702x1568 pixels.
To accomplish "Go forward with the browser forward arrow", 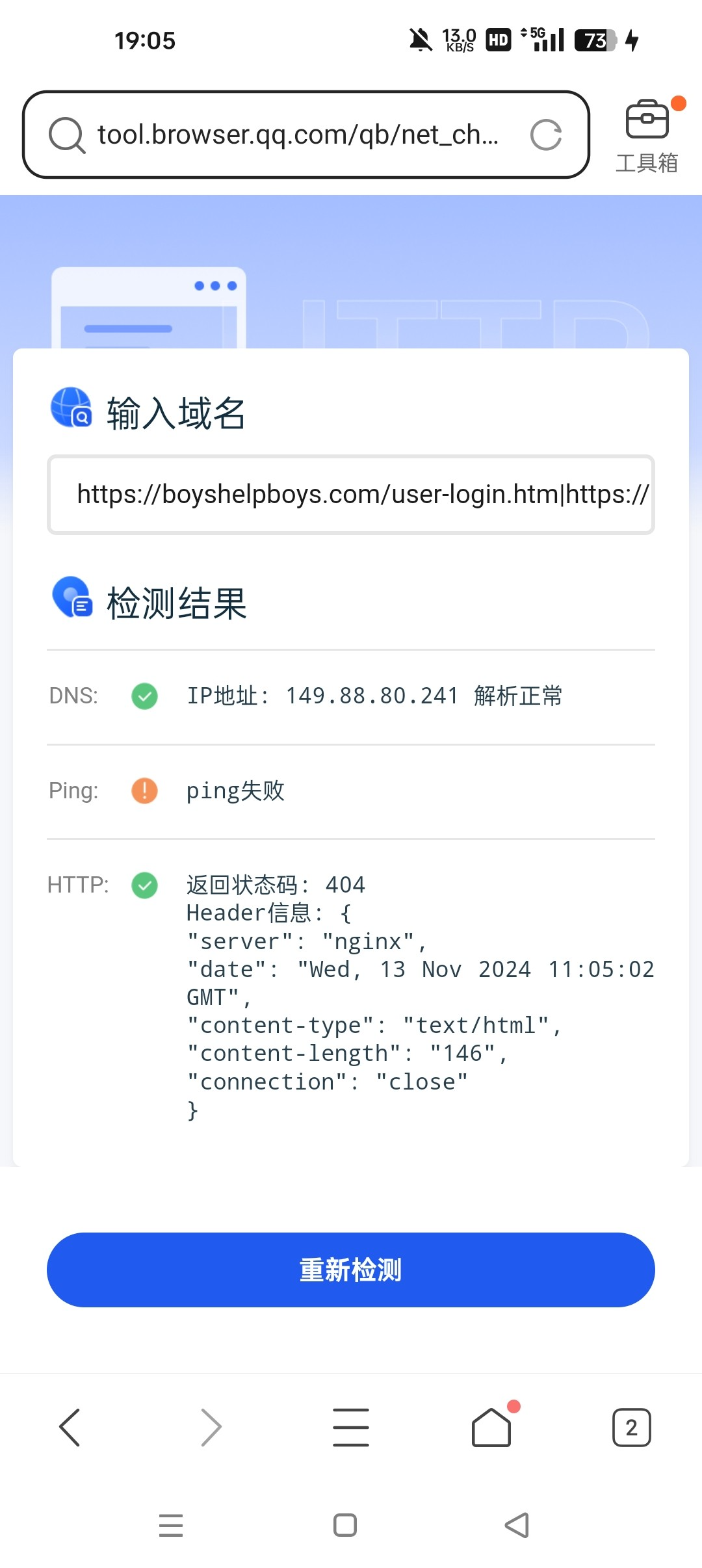I will [x=211, y=1428].
